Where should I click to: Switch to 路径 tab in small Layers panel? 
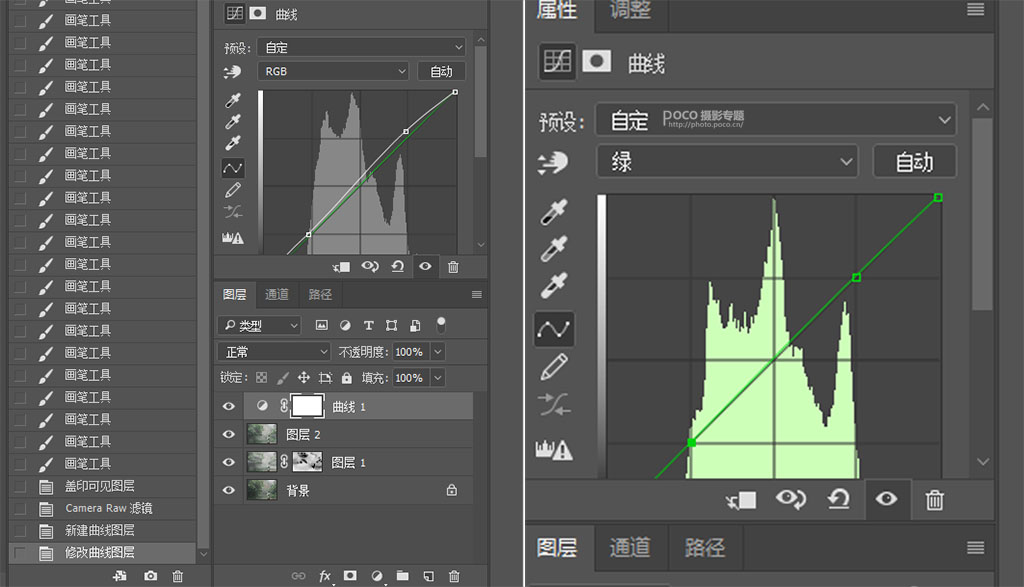(320, 294)
